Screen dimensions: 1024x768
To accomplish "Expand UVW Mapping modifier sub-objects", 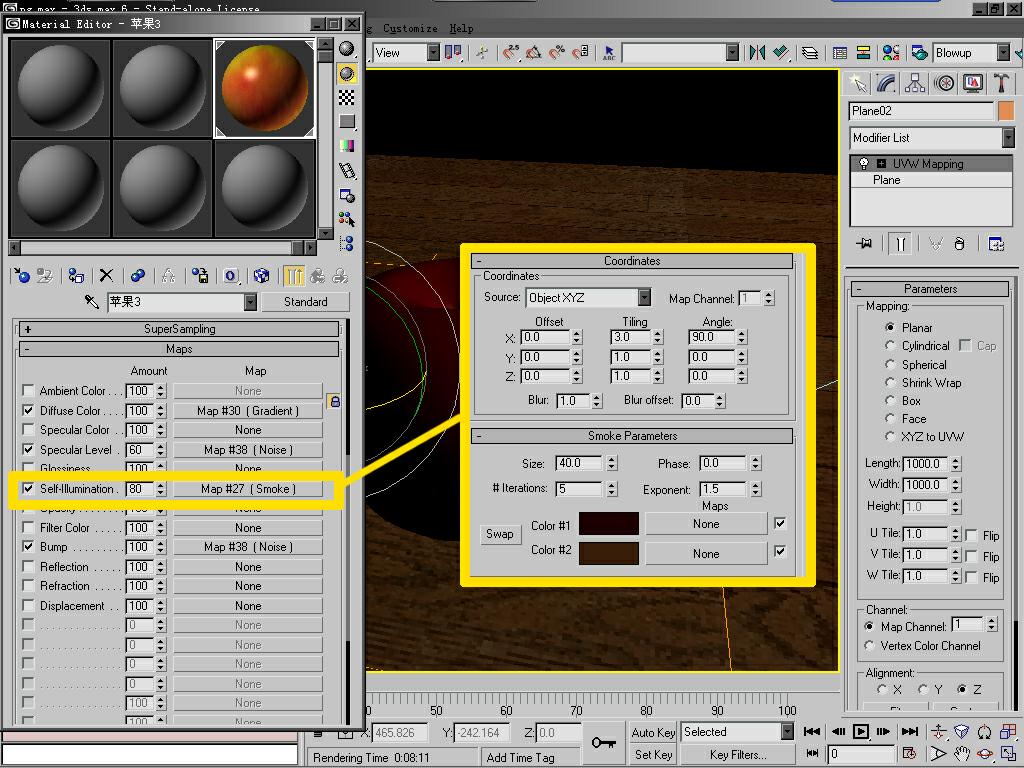I will tap(881, 164).
